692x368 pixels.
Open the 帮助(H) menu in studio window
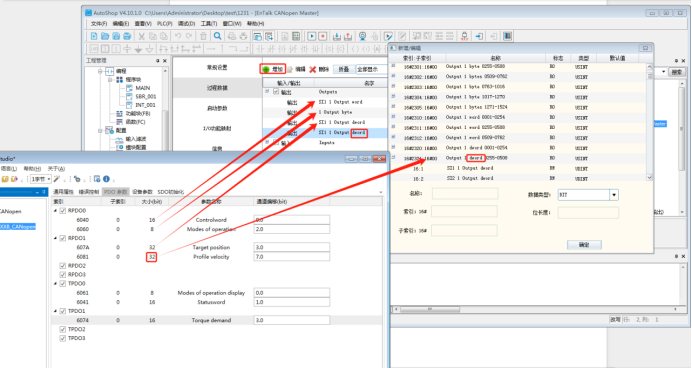(32, 169)
